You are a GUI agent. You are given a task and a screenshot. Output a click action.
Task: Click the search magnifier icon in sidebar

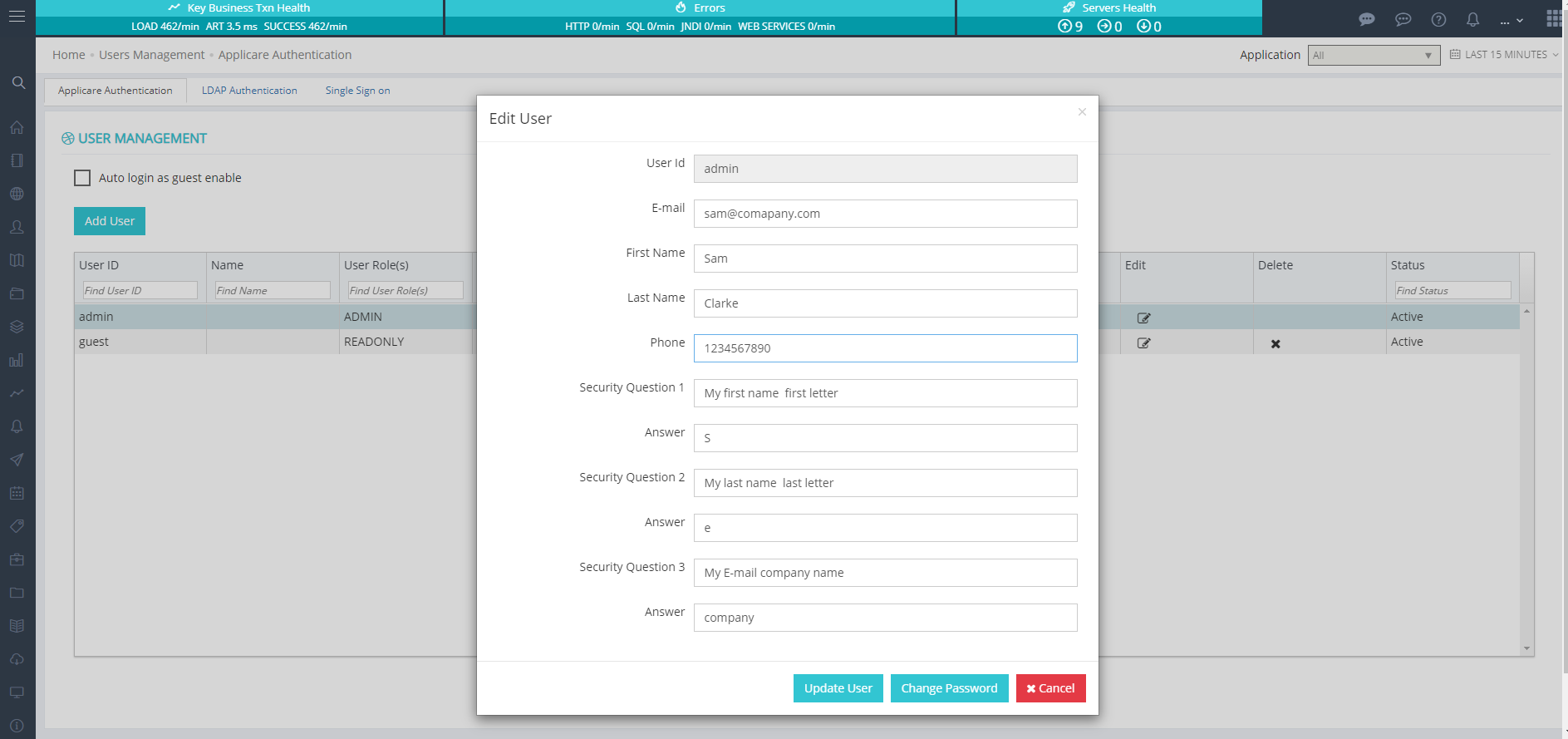tap(18, 83)
